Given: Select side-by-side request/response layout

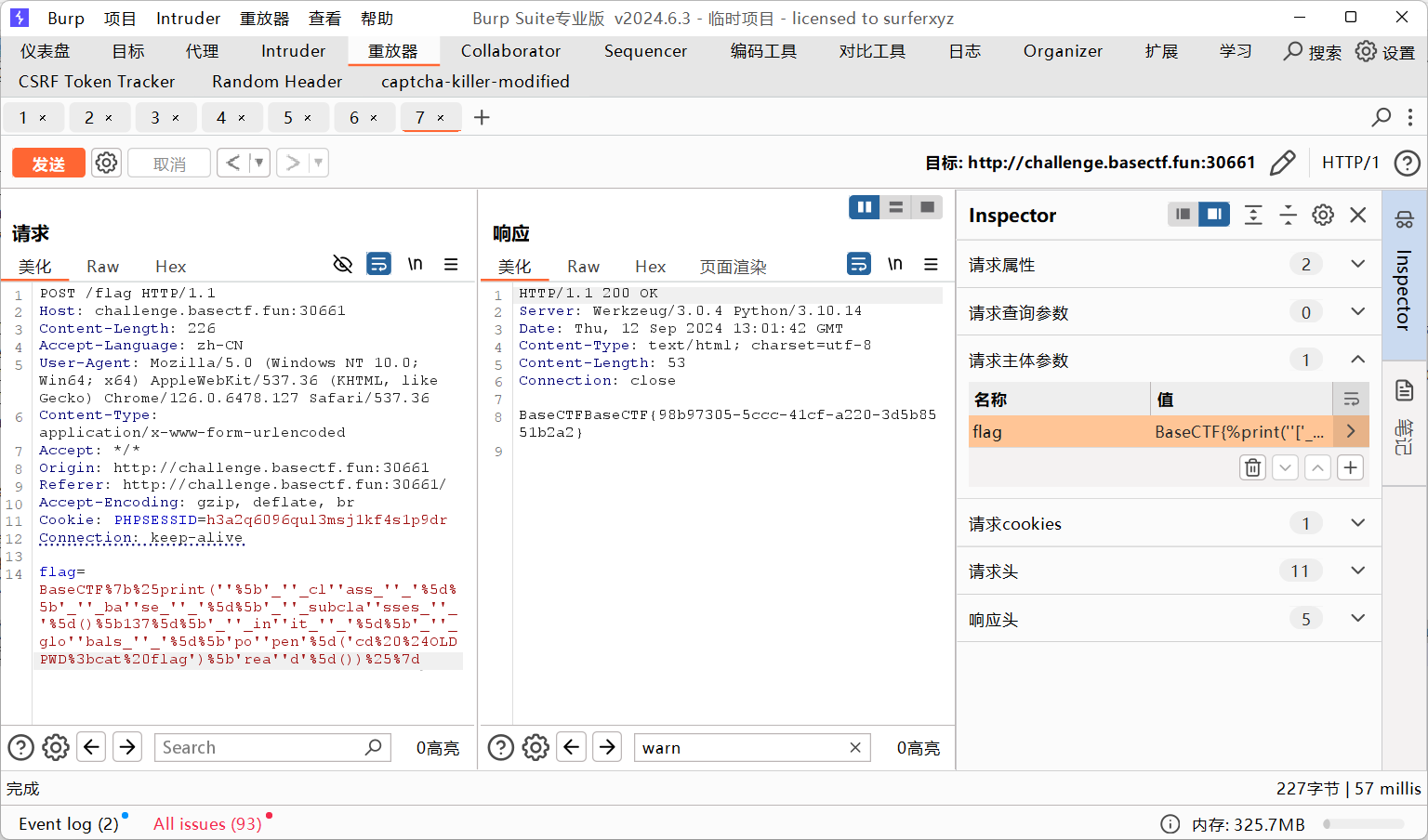Looking at the screenshot, I should 865,207.
